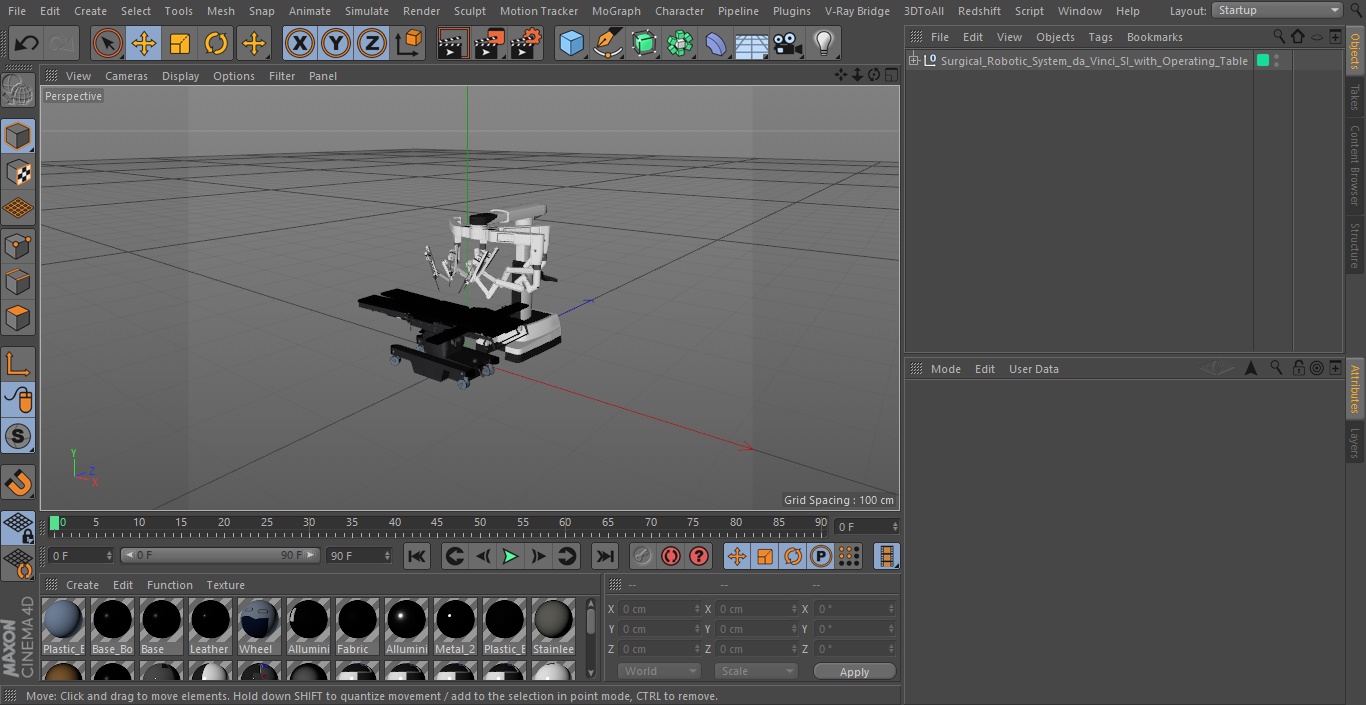Viewport: 1366px width, 705px height.
Task: Open the Layout dropdown set to Startup
Action: pos(1277,10)
